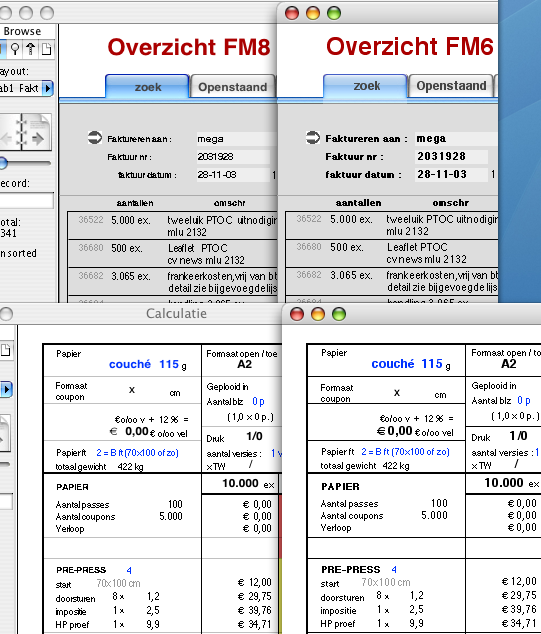Close the bottom-right calculation window
The image size is (541, 634).
297,314
